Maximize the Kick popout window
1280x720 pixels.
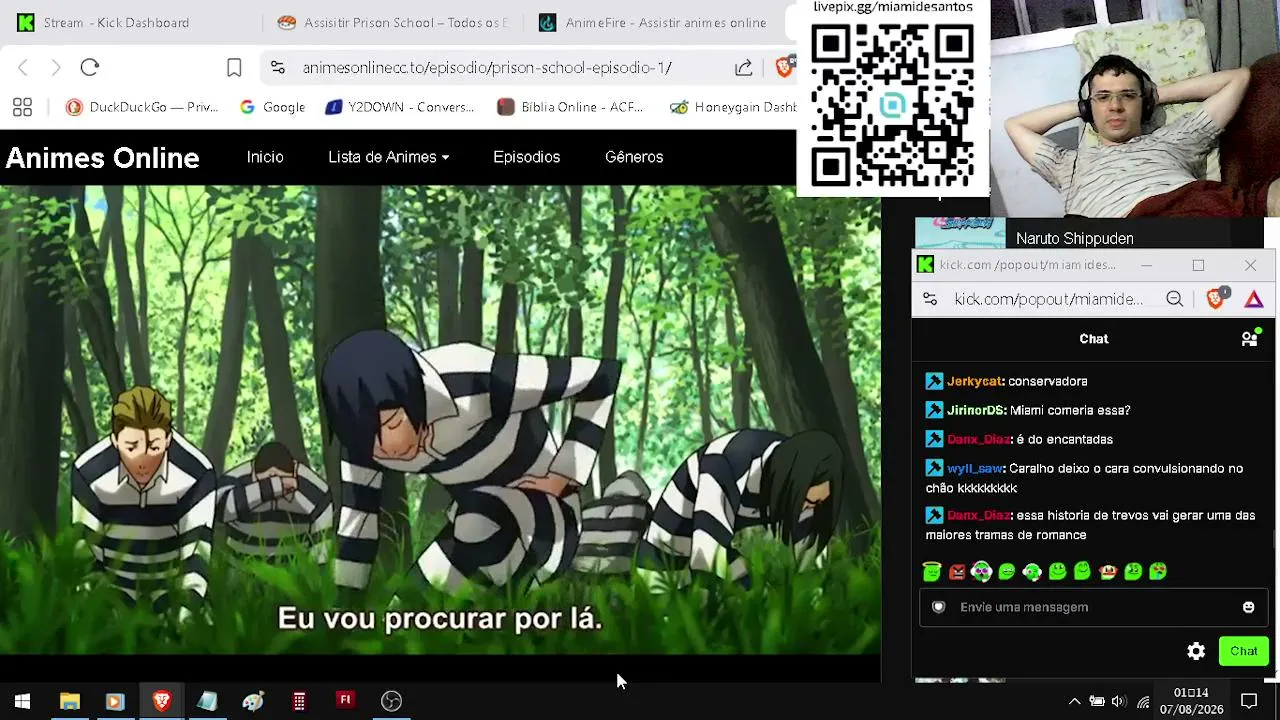[1198, 265]
